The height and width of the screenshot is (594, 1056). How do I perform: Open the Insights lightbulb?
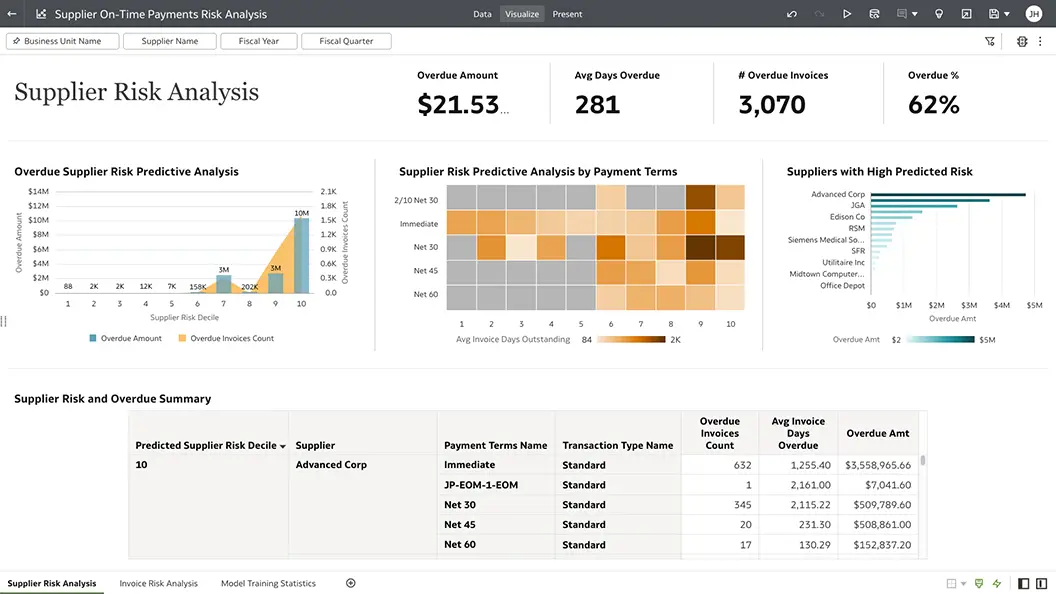[x=938, y=14]
